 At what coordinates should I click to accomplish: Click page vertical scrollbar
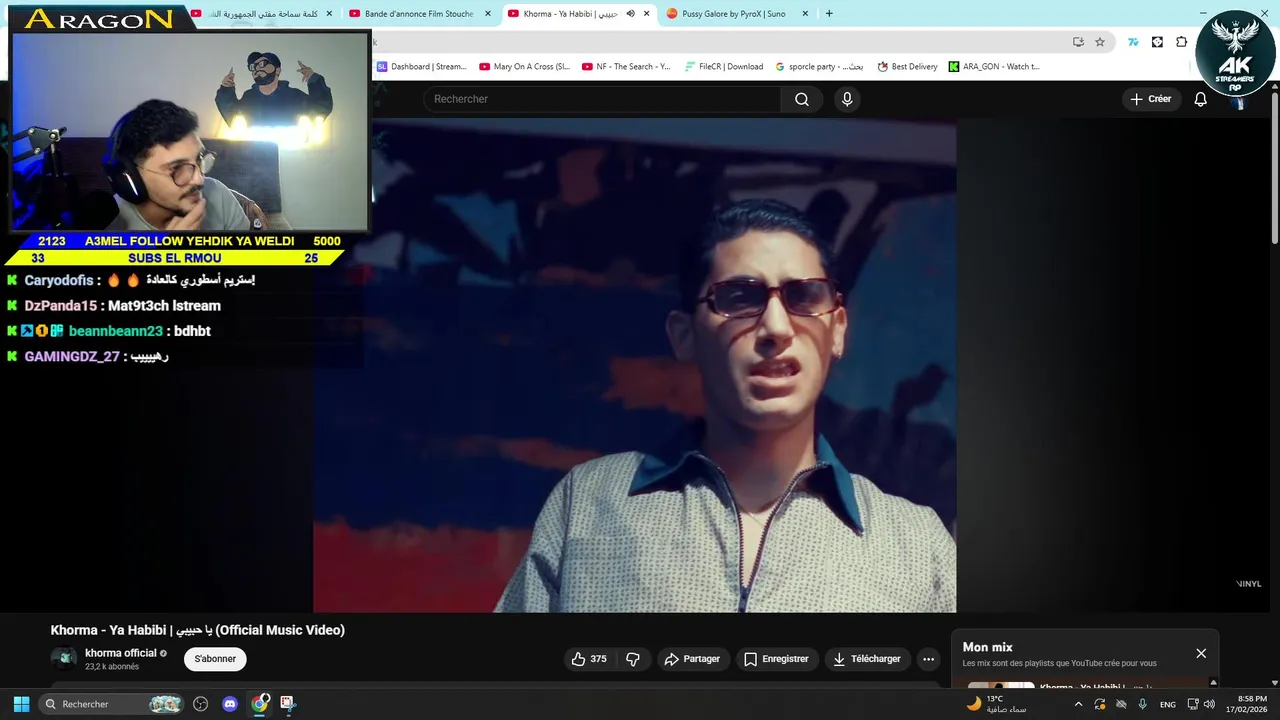point(1274,170)
